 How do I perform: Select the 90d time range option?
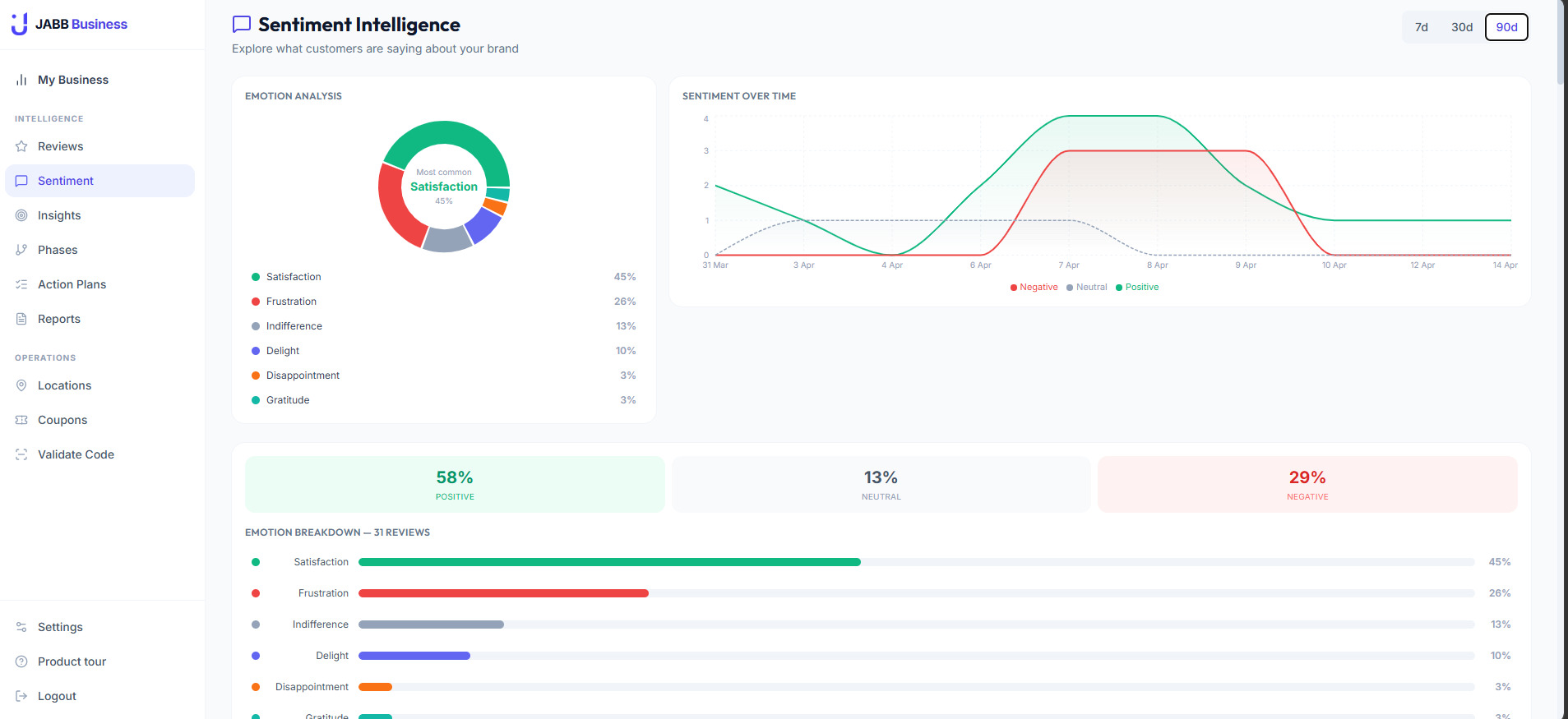[x=1506, y=27]
